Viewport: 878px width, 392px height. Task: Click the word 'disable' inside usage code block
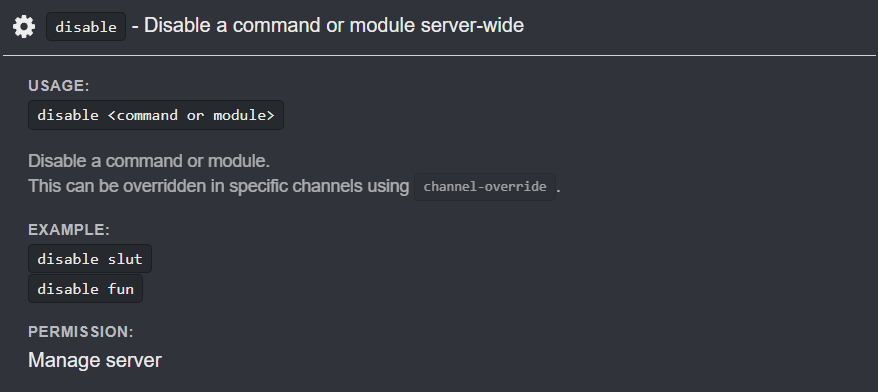pyautogui.click(x=68, y=115)
